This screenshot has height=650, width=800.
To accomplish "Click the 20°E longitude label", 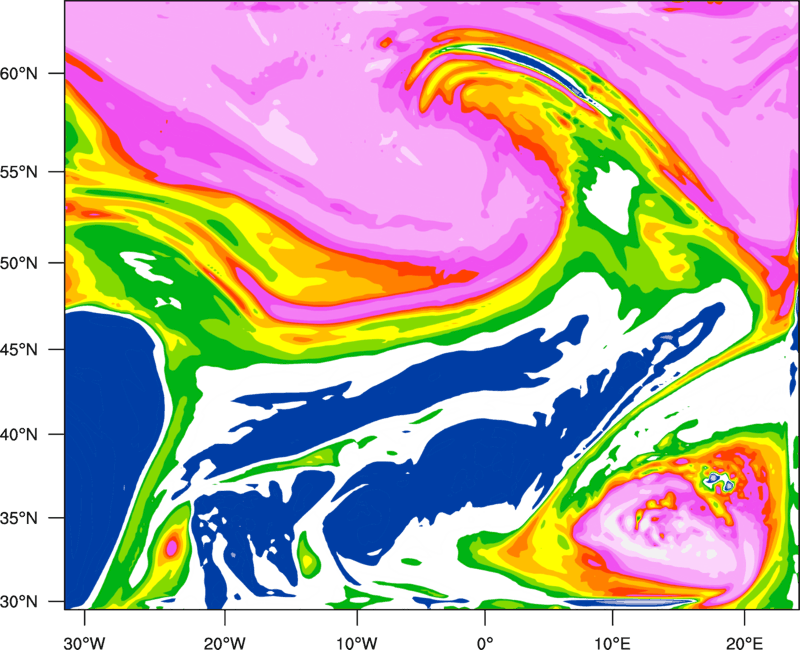I will point(744,643).
